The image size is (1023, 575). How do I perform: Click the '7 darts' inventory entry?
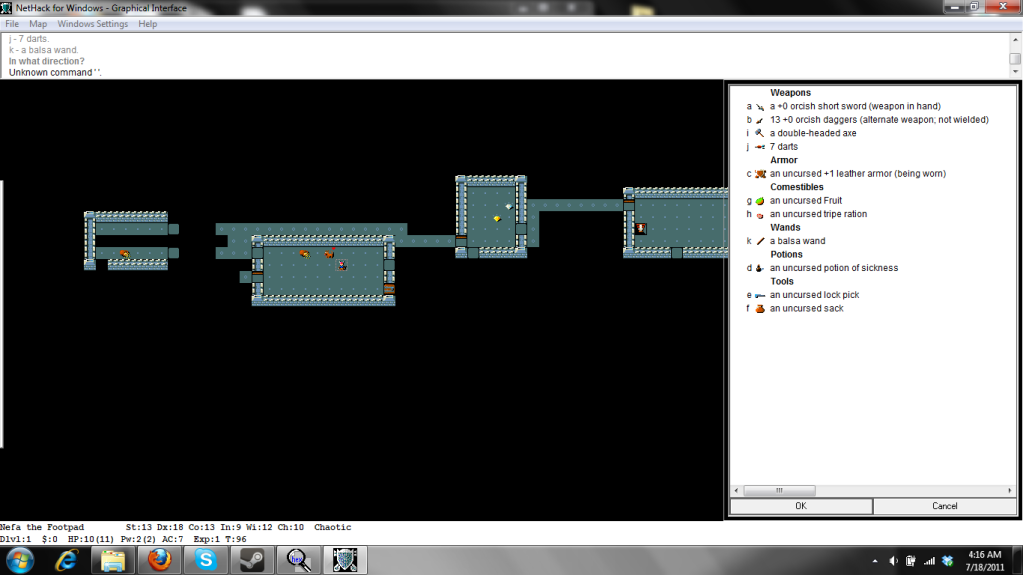pos(784,147)
